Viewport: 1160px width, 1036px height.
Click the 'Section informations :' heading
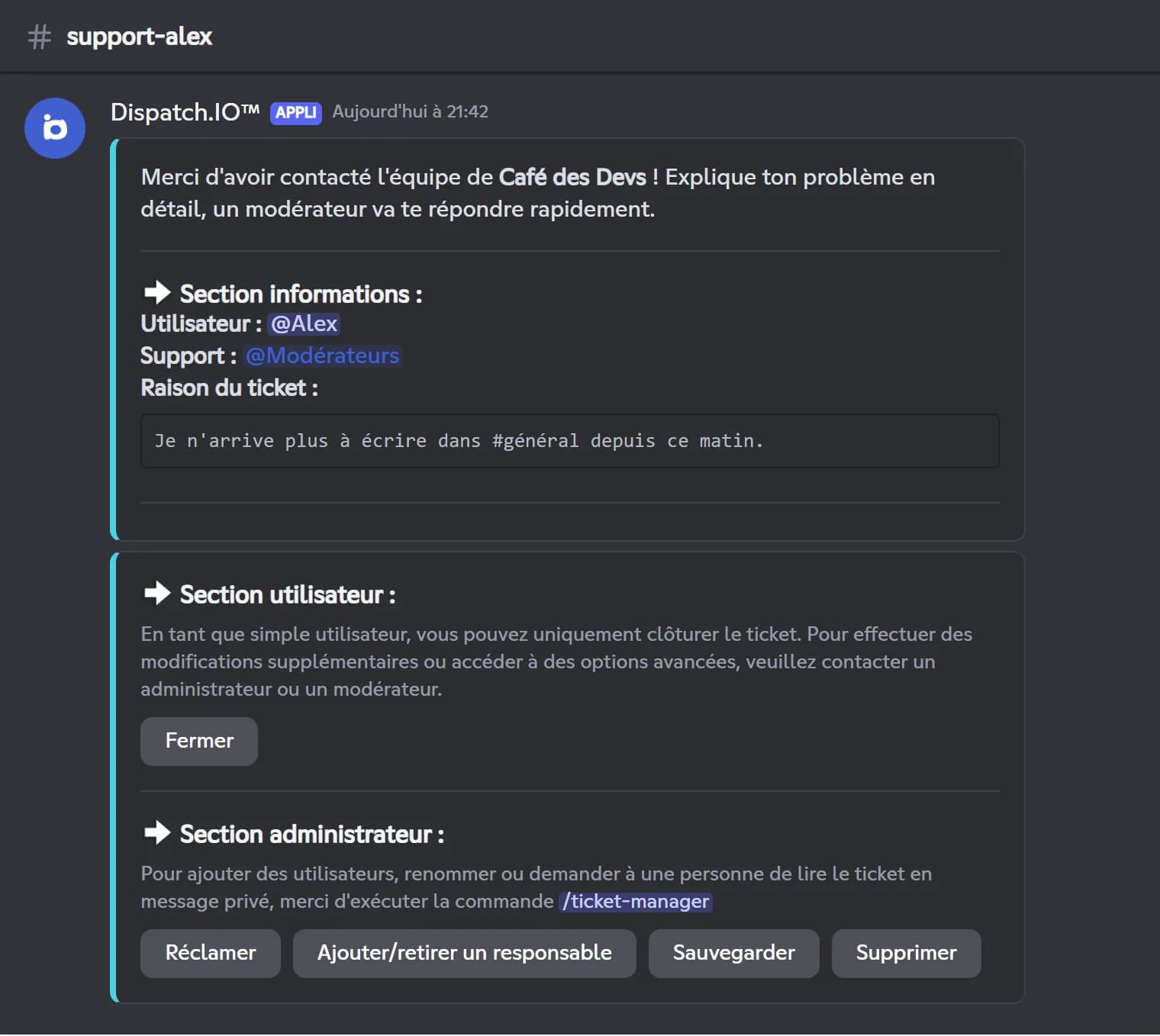pyautogui.click(x=301, y=294)
